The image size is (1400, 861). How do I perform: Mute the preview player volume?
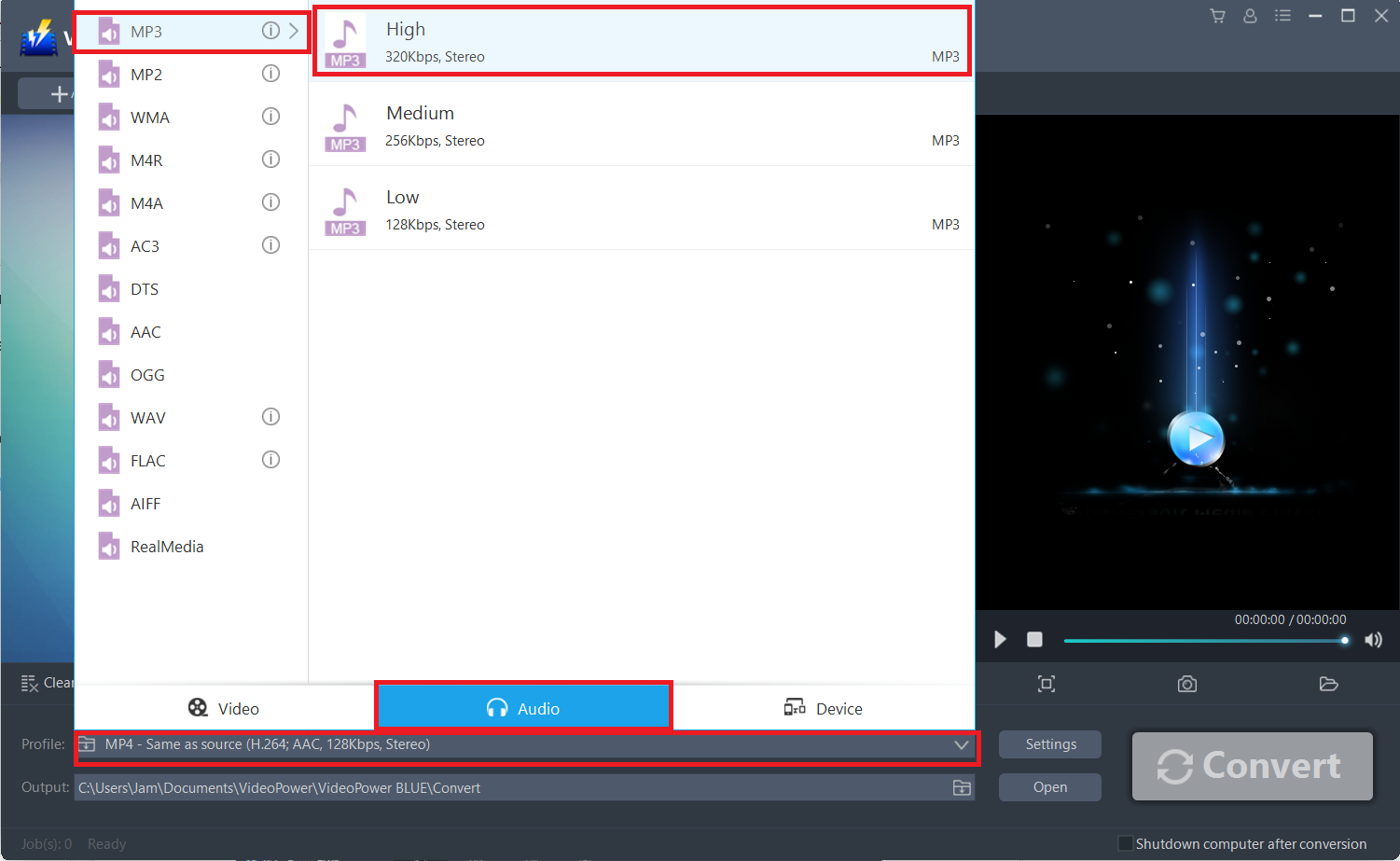click(x=1373, y=640)
